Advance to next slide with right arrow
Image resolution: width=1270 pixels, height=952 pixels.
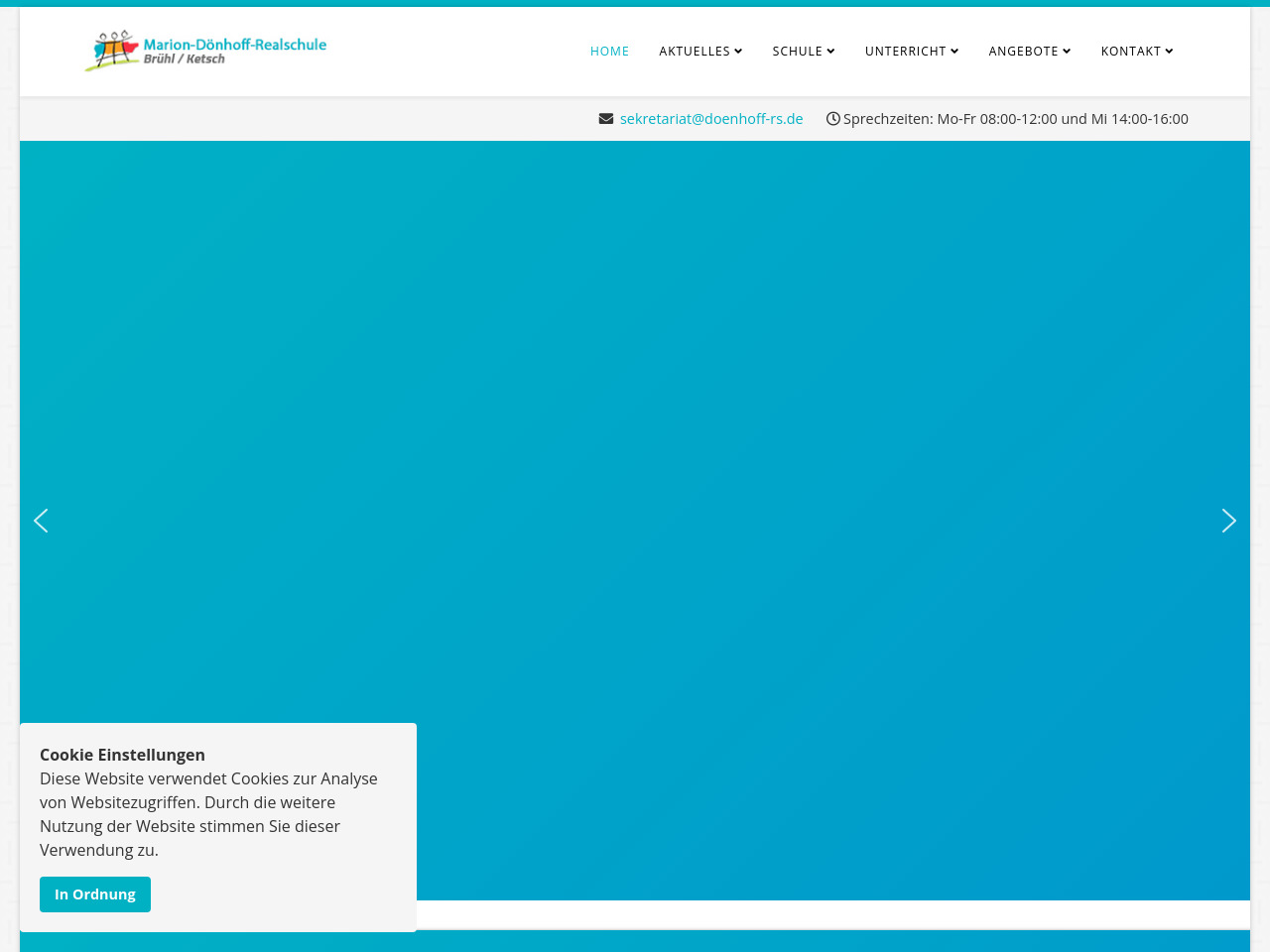pos(1228,521)
